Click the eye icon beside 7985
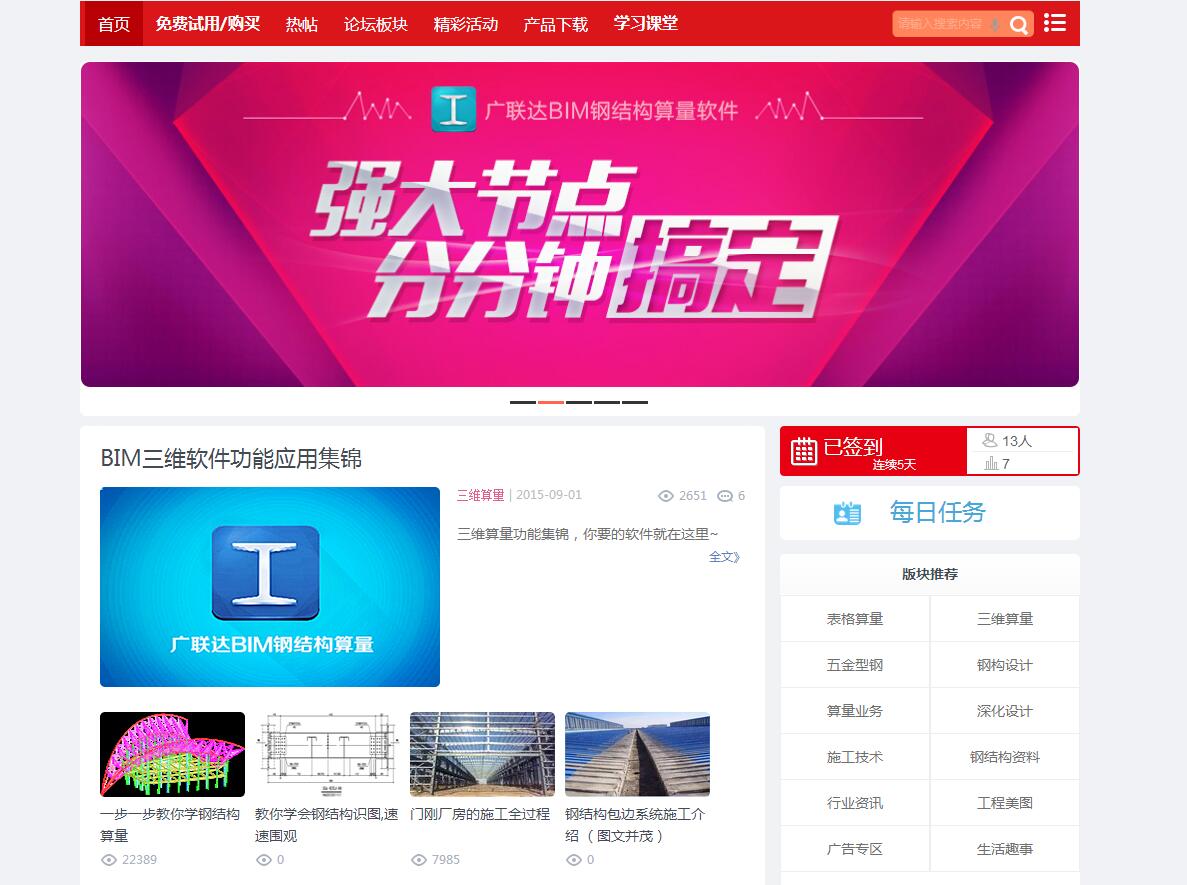 pyautogui.click(x=419, y=860)
